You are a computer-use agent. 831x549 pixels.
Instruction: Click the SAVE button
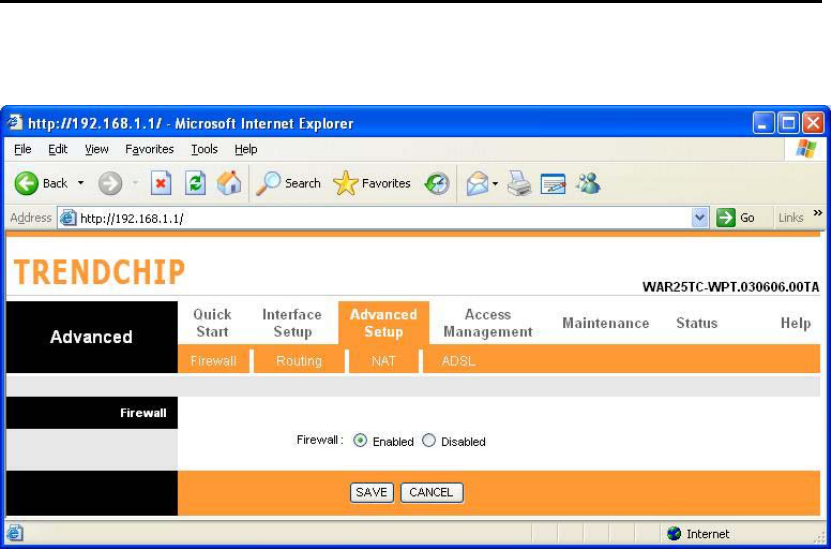(372, 492)
